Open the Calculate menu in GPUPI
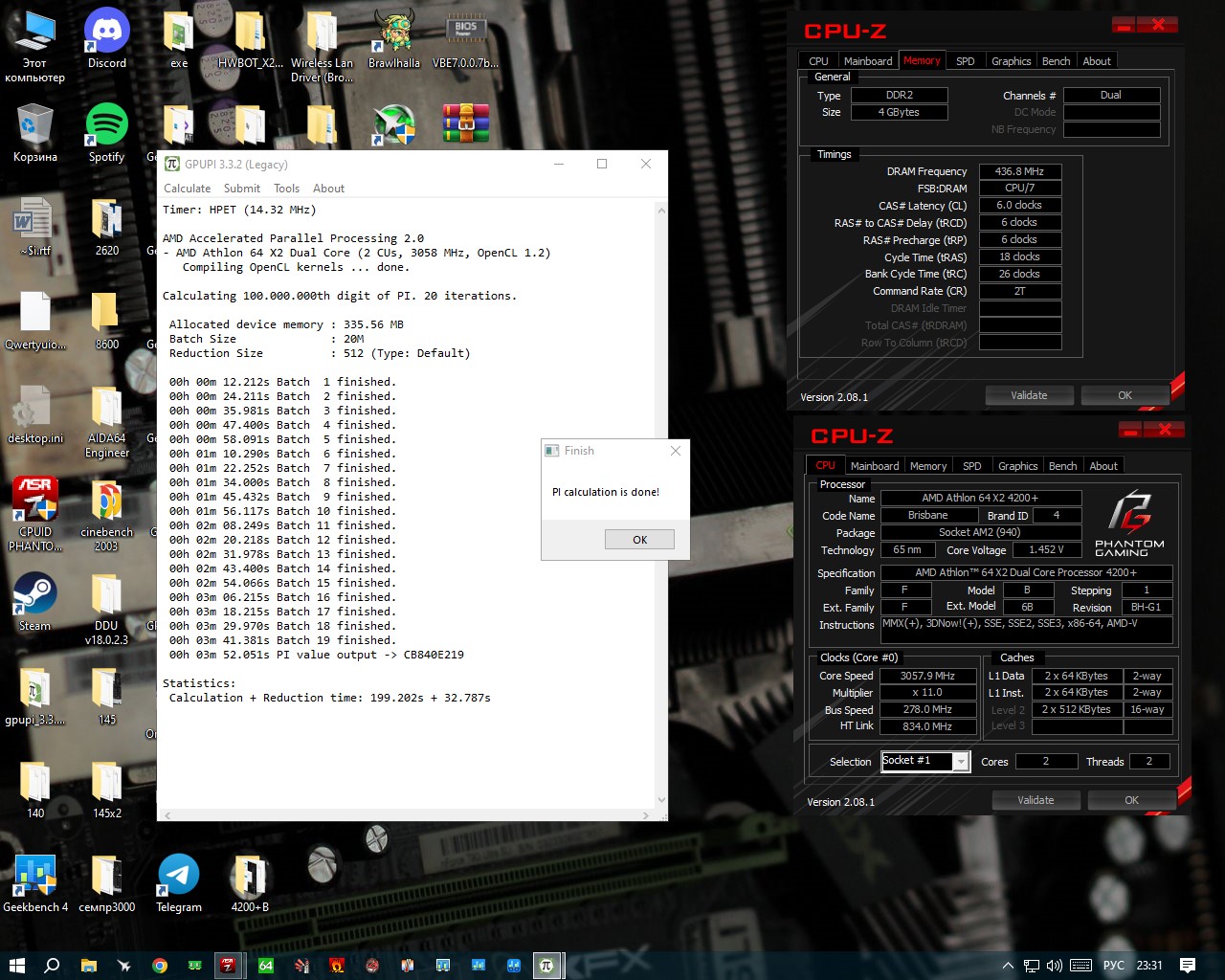 (187, 189)
